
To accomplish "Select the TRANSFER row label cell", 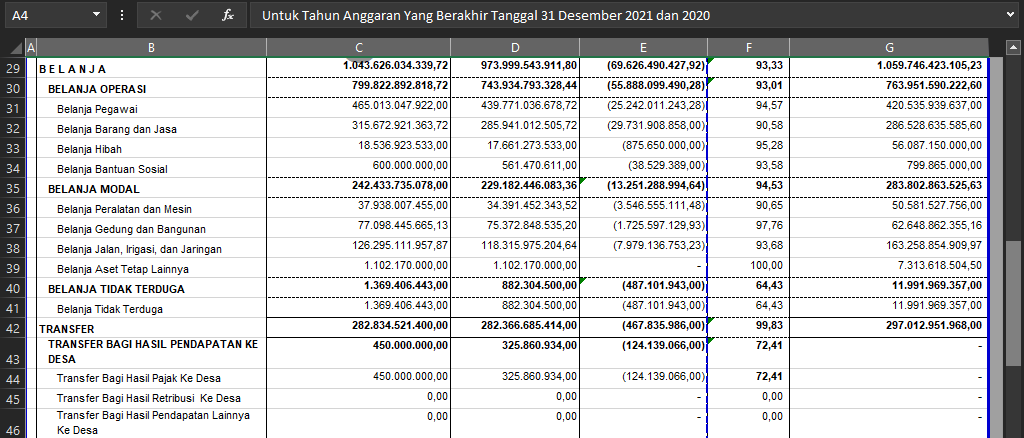I will pyautogui.click(x=151, y=328).
